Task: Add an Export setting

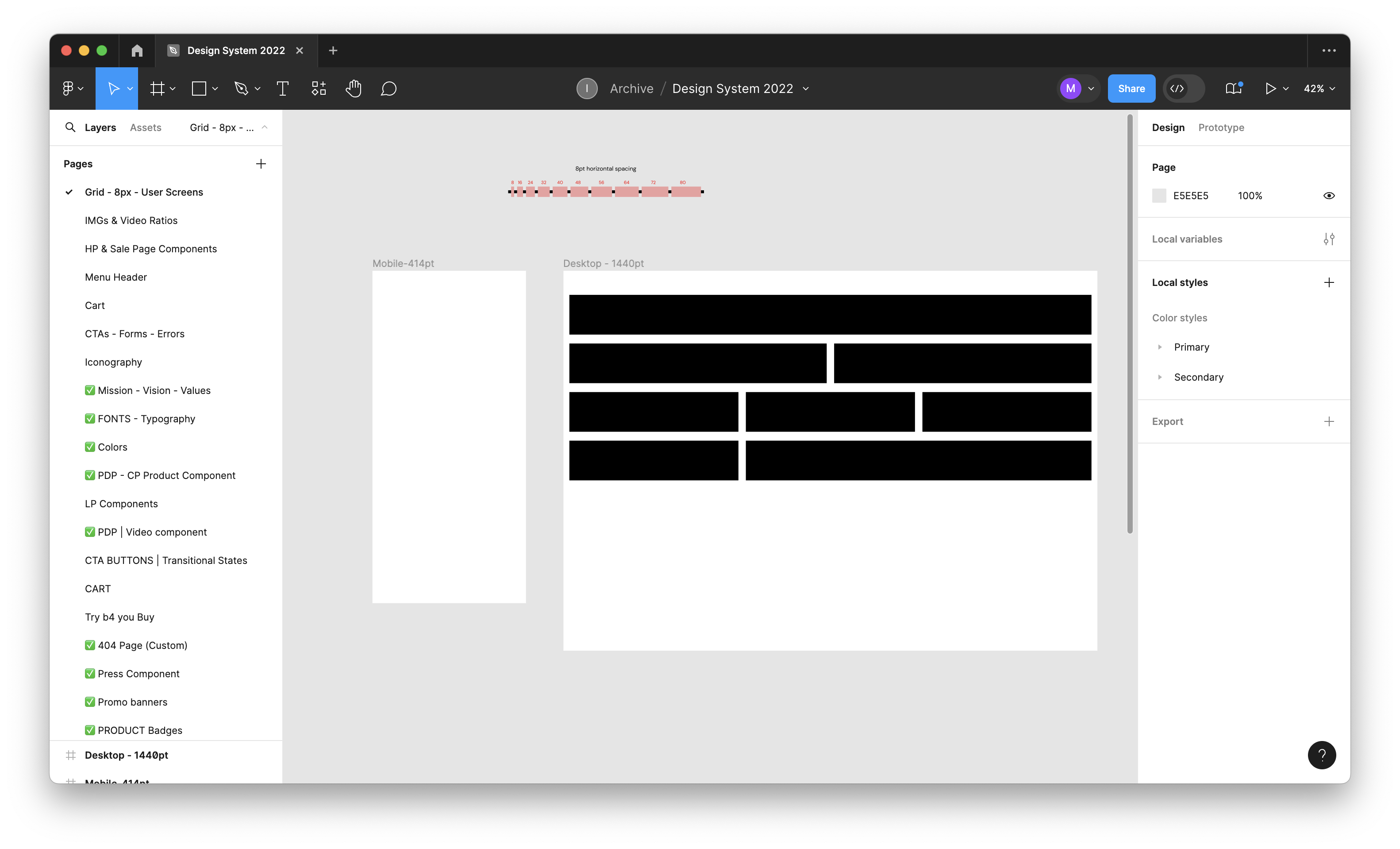Action: 1329,421
